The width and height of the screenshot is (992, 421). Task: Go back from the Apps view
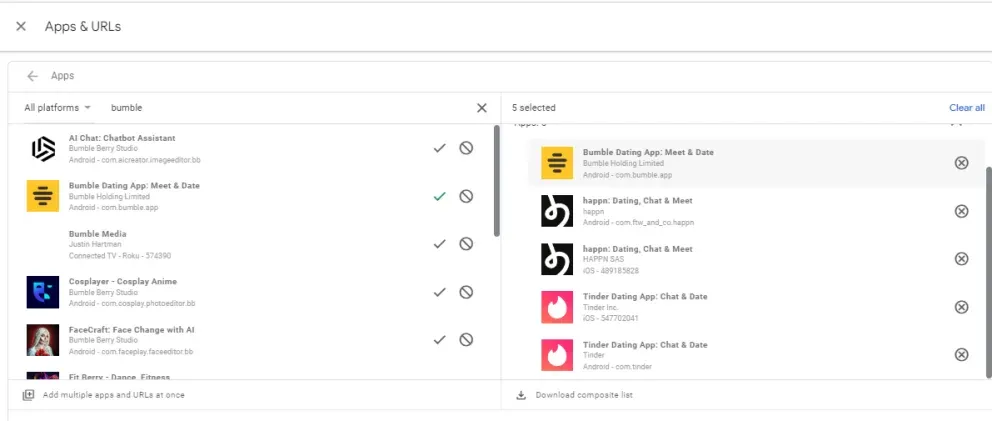point(32,76)
